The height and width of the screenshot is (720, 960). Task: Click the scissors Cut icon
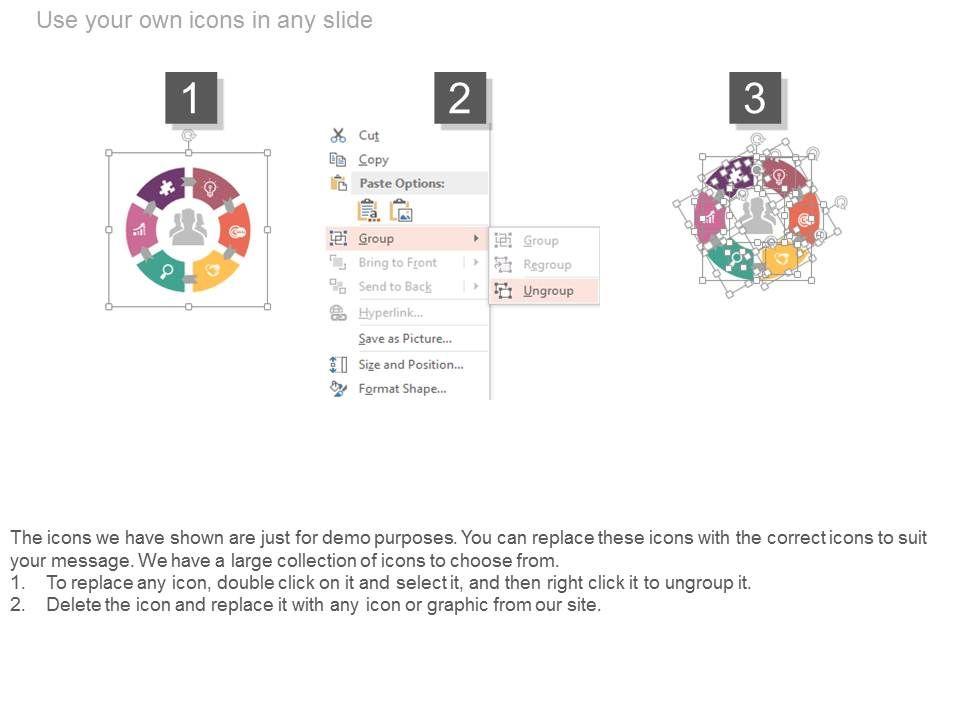tap(338, 135)
